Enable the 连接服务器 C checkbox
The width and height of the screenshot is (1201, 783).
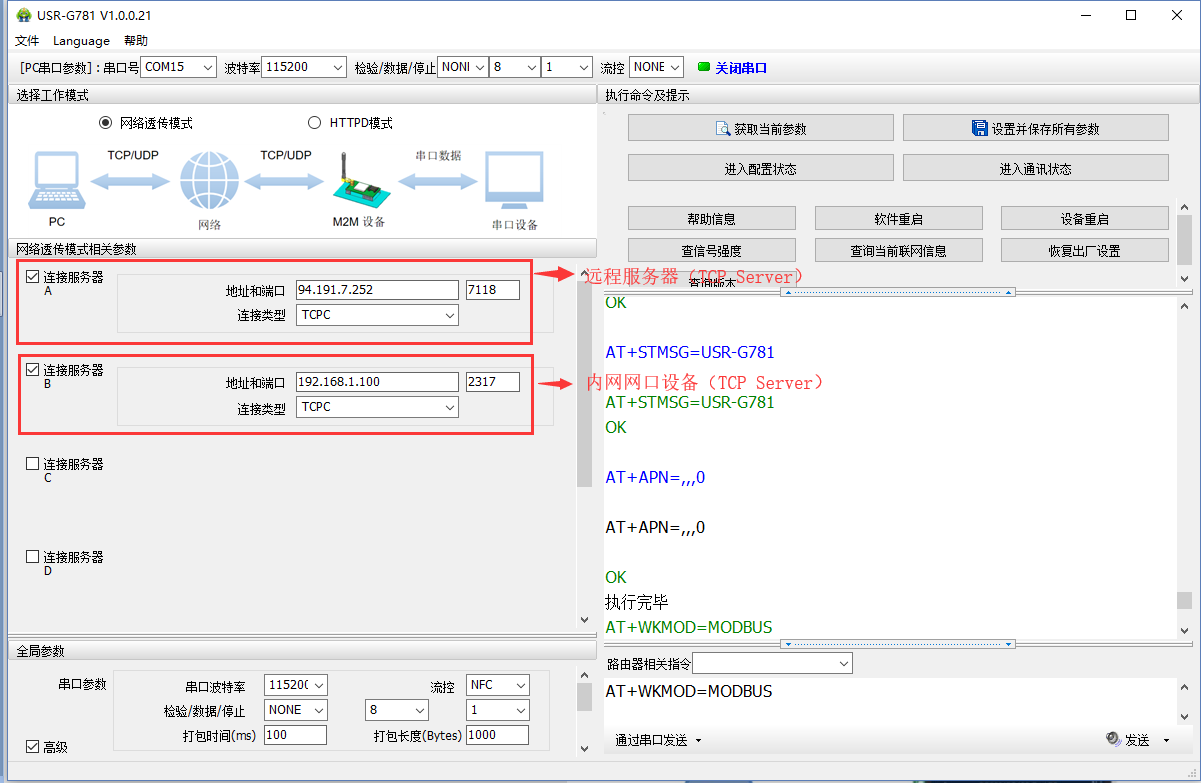click(33, 464)
